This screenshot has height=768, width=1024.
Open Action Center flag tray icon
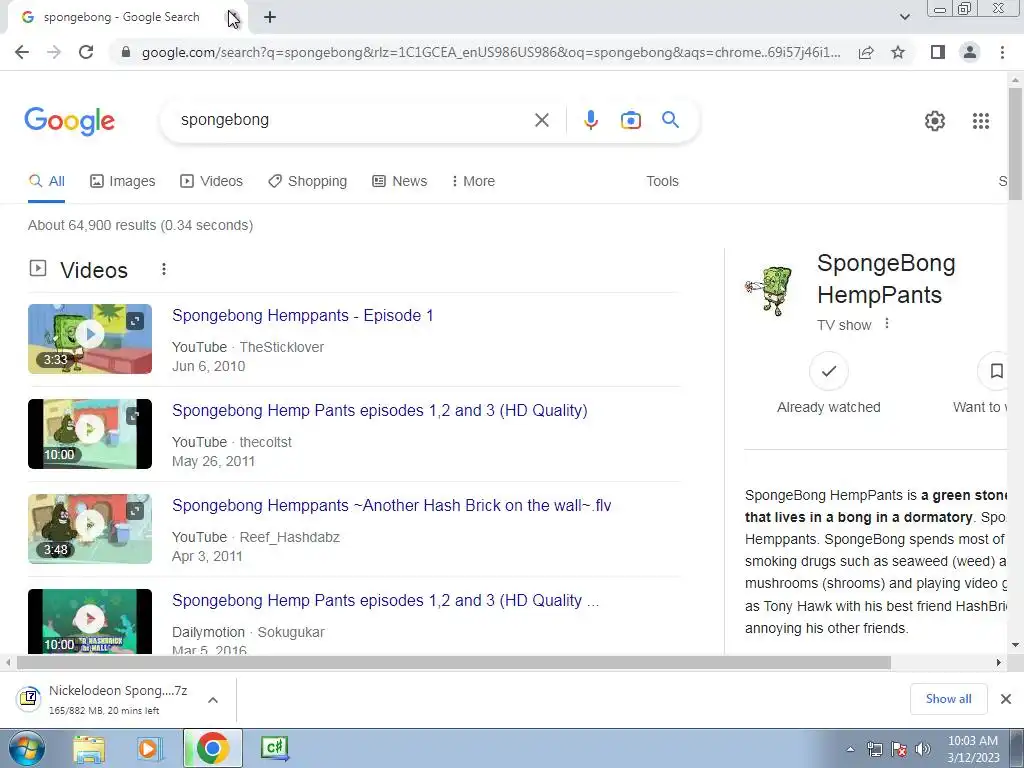pyautogui.click(x=899, y=749)
